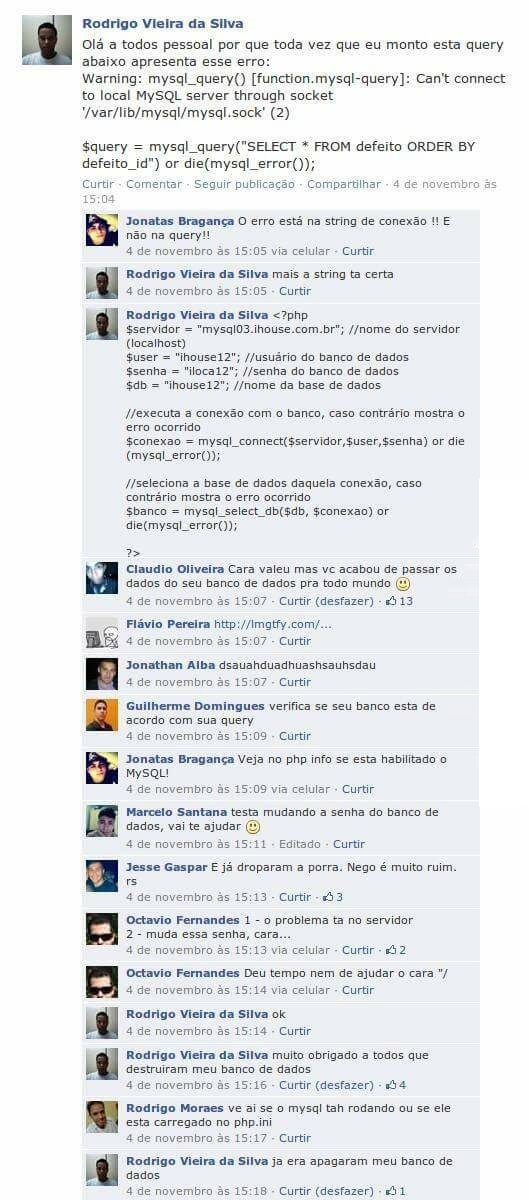Open Rodrigo Vieira da Silva's main post avatar
Viewport: 529px width, 1200px height.
pos(47,40)
